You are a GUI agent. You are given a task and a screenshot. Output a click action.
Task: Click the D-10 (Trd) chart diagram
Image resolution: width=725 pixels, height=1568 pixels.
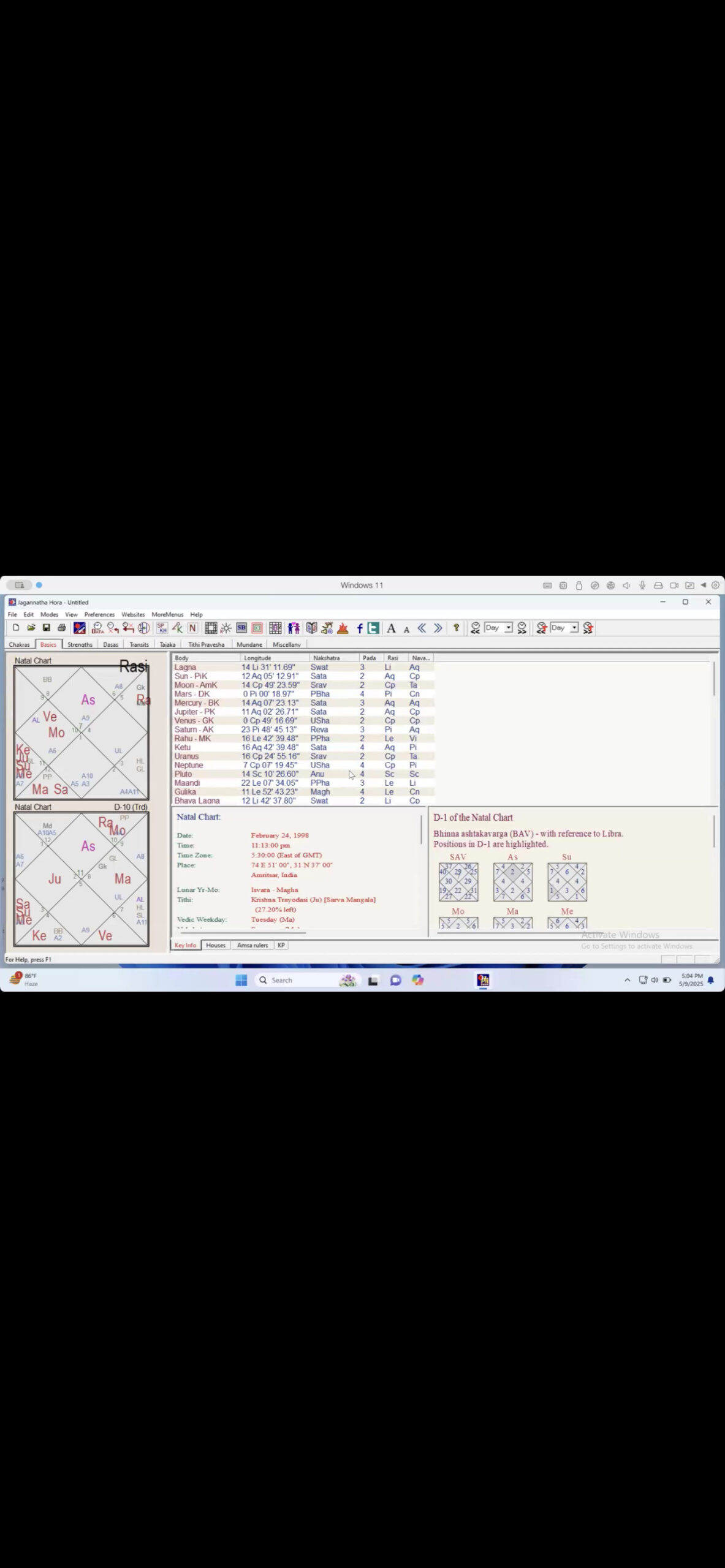(x=82, y=879)
